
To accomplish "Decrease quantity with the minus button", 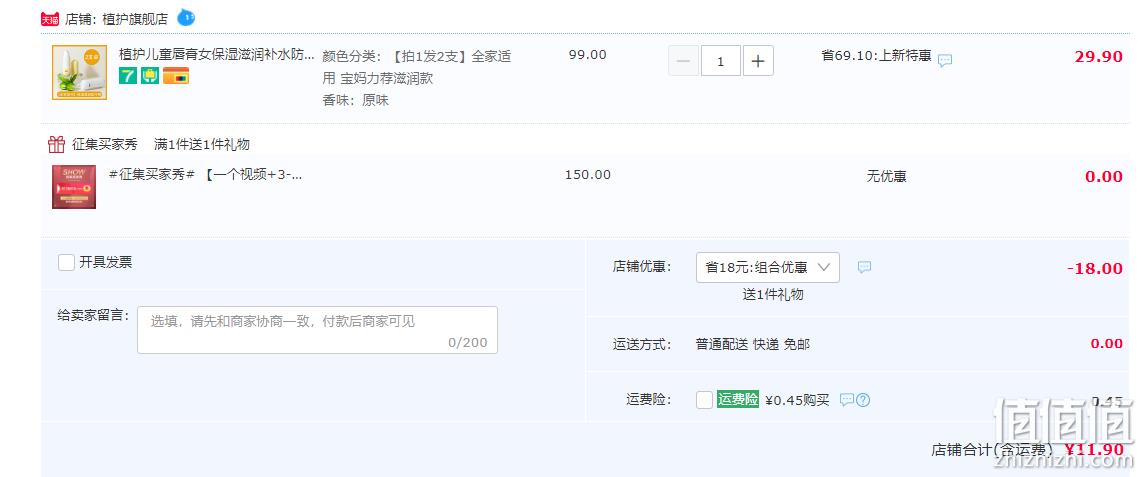I will 683,61.
